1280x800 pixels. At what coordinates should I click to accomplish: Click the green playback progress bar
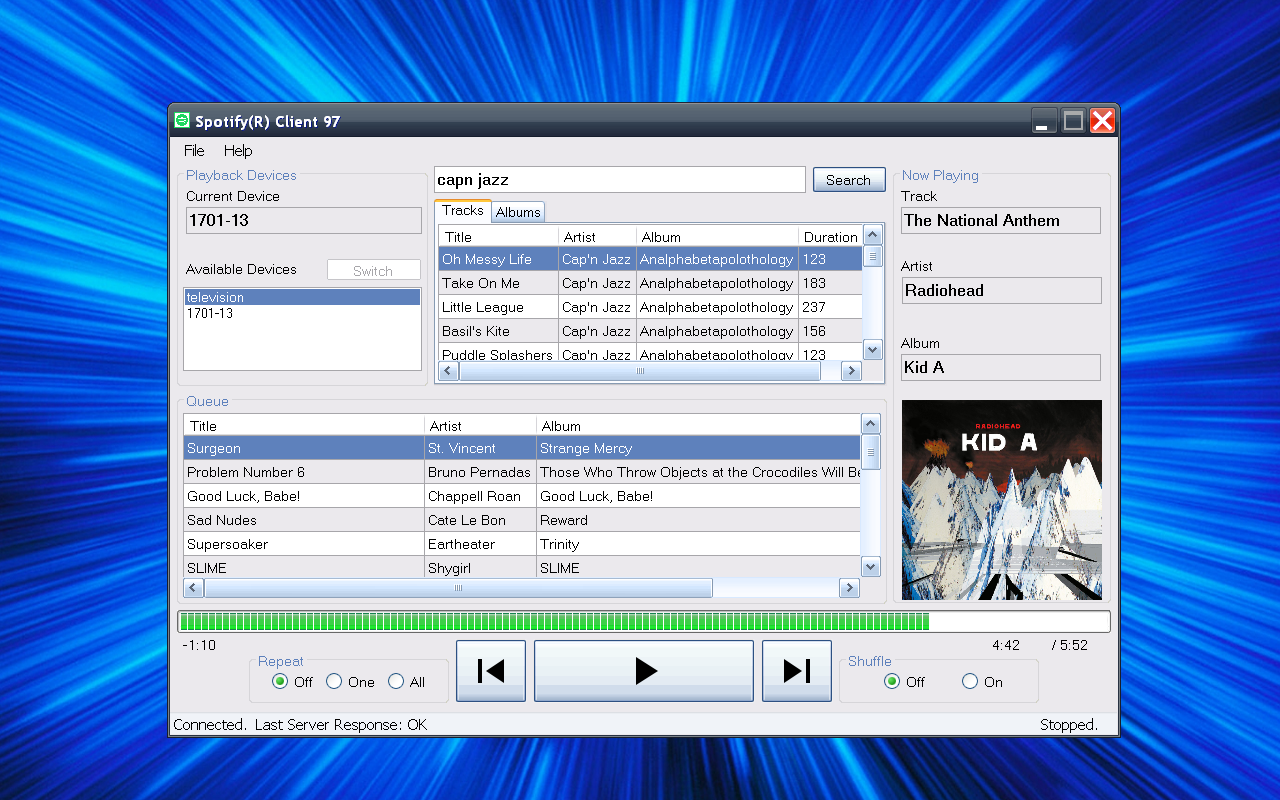pos(644,622)
